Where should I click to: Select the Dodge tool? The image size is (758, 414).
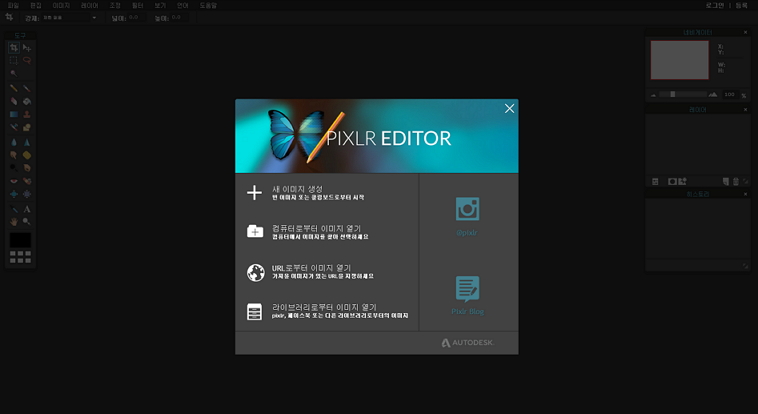14,168
